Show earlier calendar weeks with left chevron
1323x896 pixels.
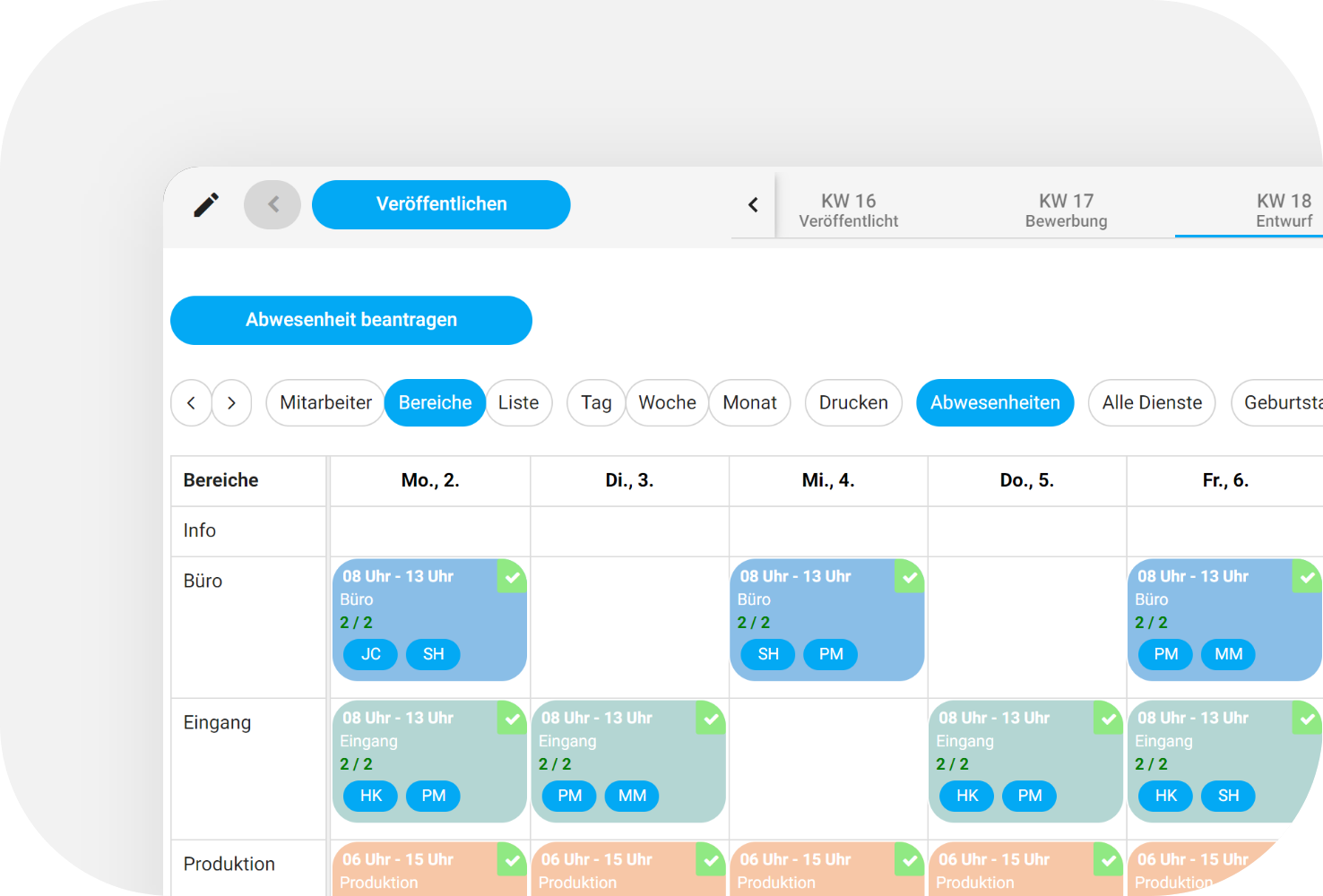click(753, 205)
